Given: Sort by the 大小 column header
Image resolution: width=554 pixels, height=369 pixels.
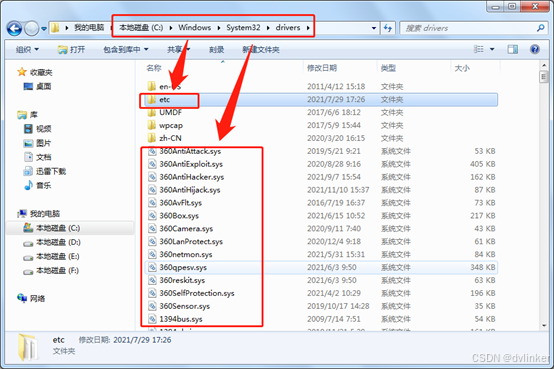Looking at the screenshot, I should pos(462,68).
